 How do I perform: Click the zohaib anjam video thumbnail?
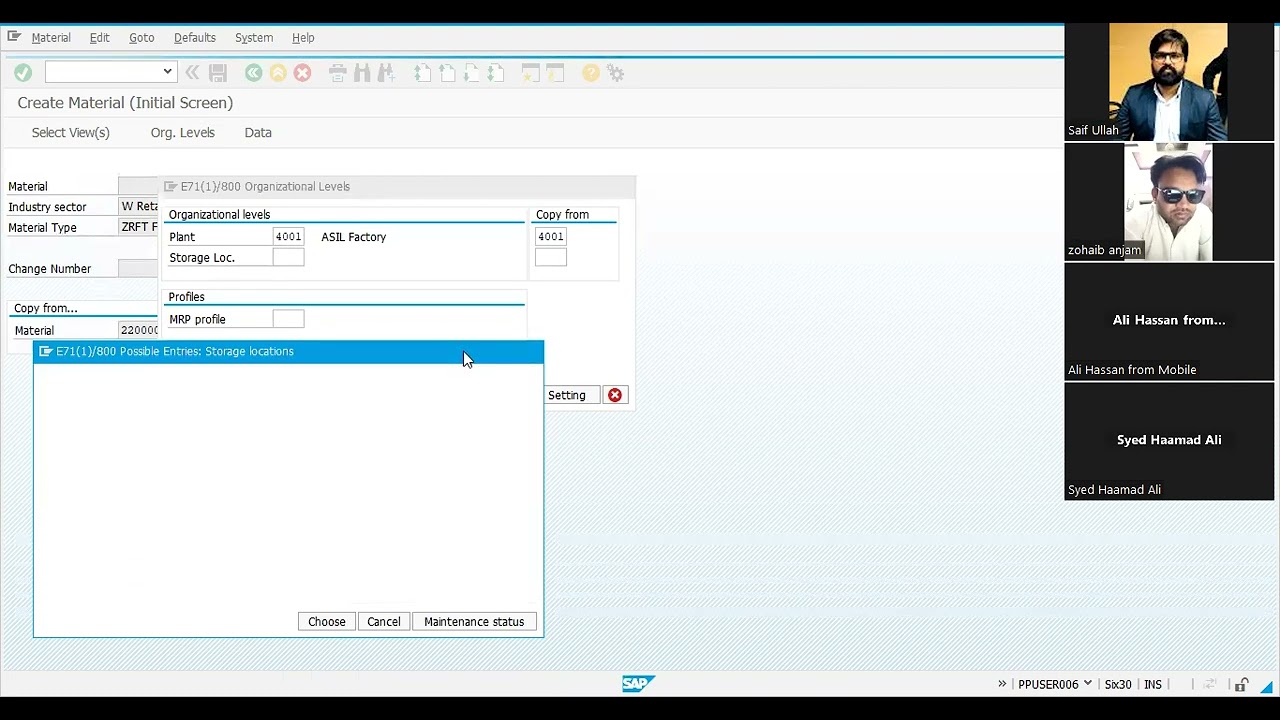coord(1169,202)
